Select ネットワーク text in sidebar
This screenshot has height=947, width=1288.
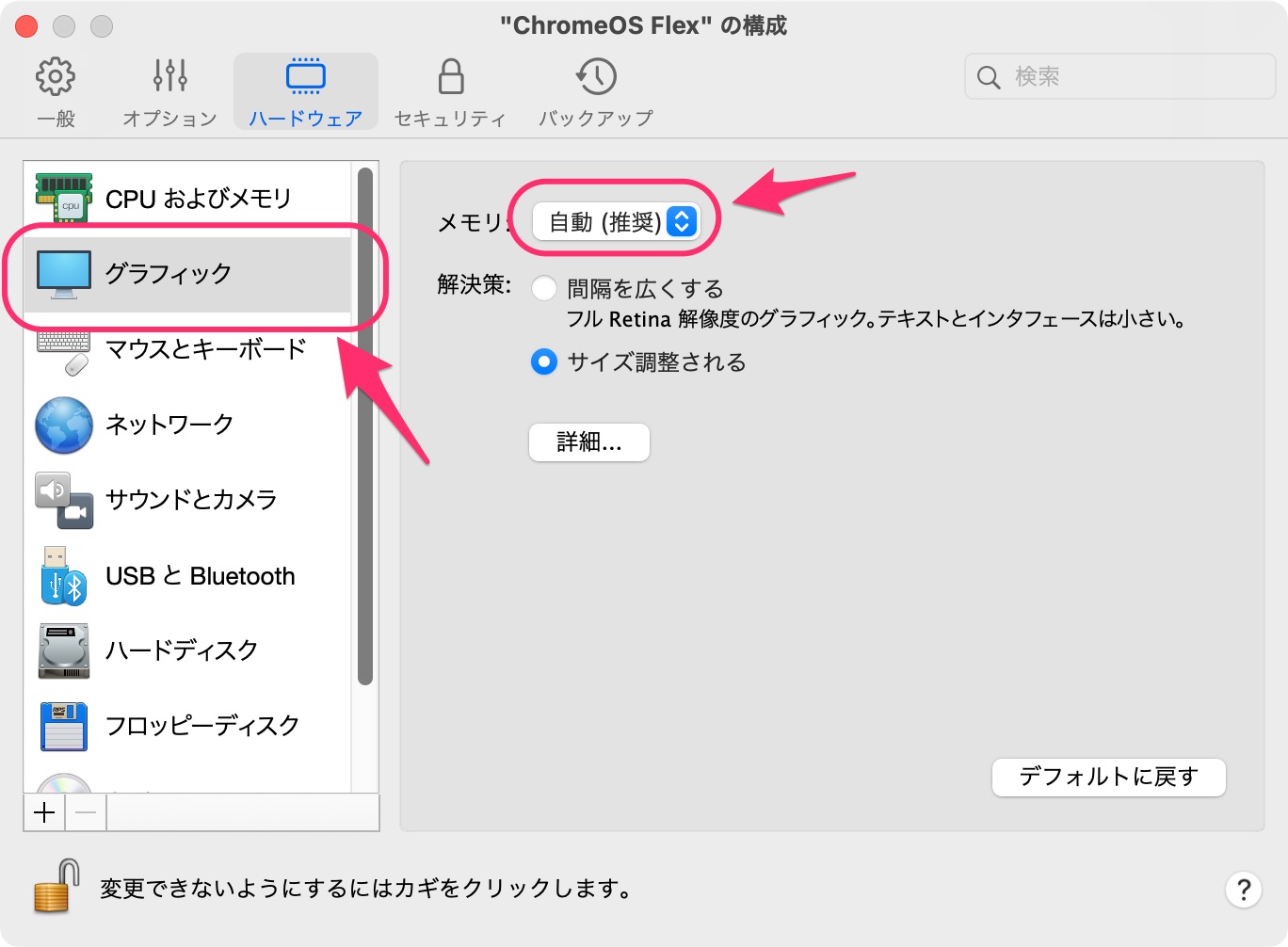[169, 425]
